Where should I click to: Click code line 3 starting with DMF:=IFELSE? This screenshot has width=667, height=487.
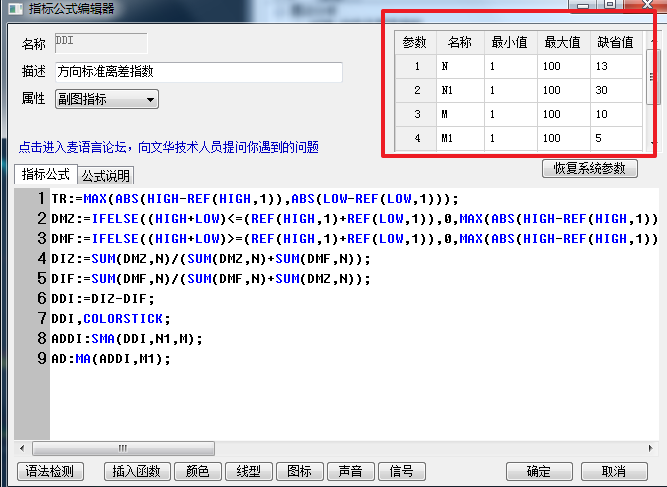coord(354,239)
